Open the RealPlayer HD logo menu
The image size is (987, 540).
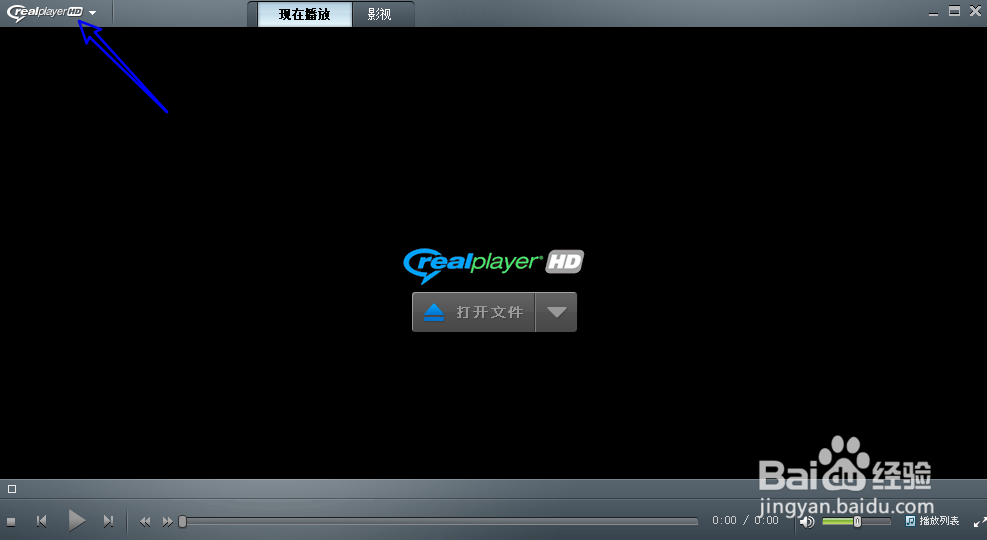52,12
